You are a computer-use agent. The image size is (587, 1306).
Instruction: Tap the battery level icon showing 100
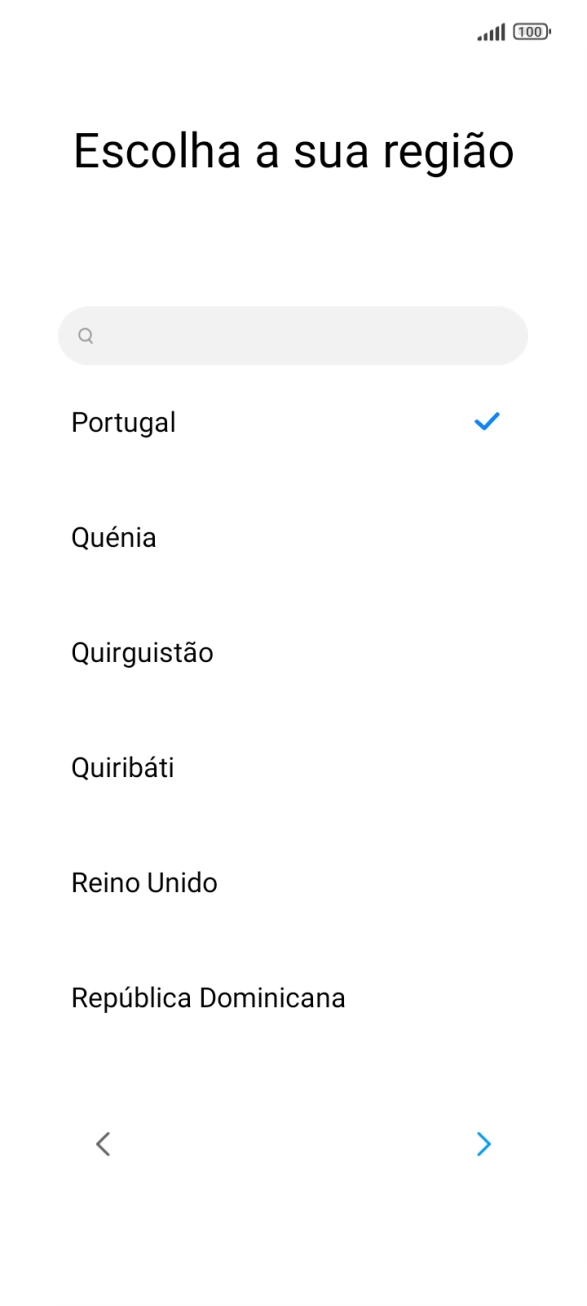(x=531, y=31)
